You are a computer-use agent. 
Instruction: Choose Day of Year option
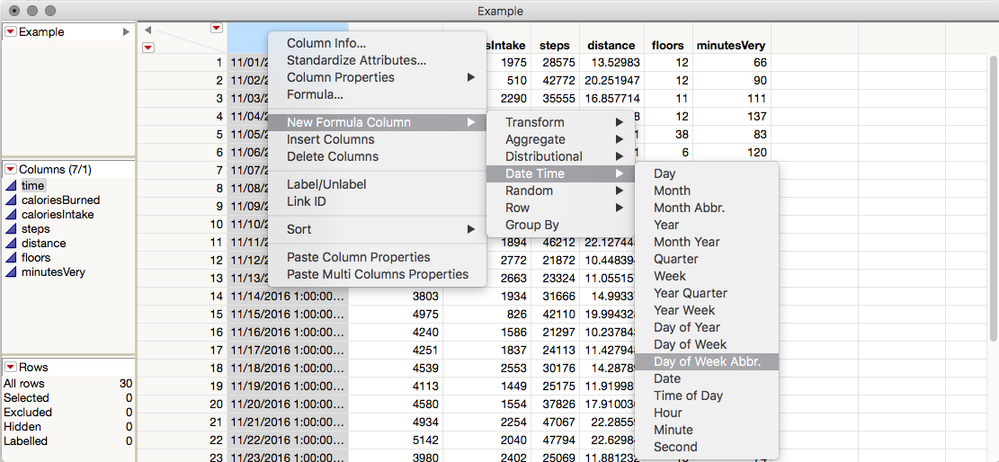(707, 328)
